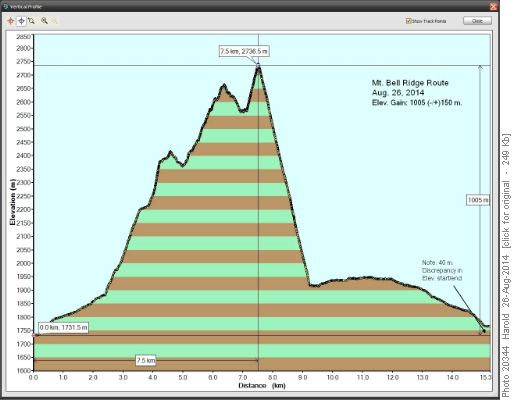Click the greyed zoom out magnifier icon
This screenshot has width=514, height=400.
(55, 21)
